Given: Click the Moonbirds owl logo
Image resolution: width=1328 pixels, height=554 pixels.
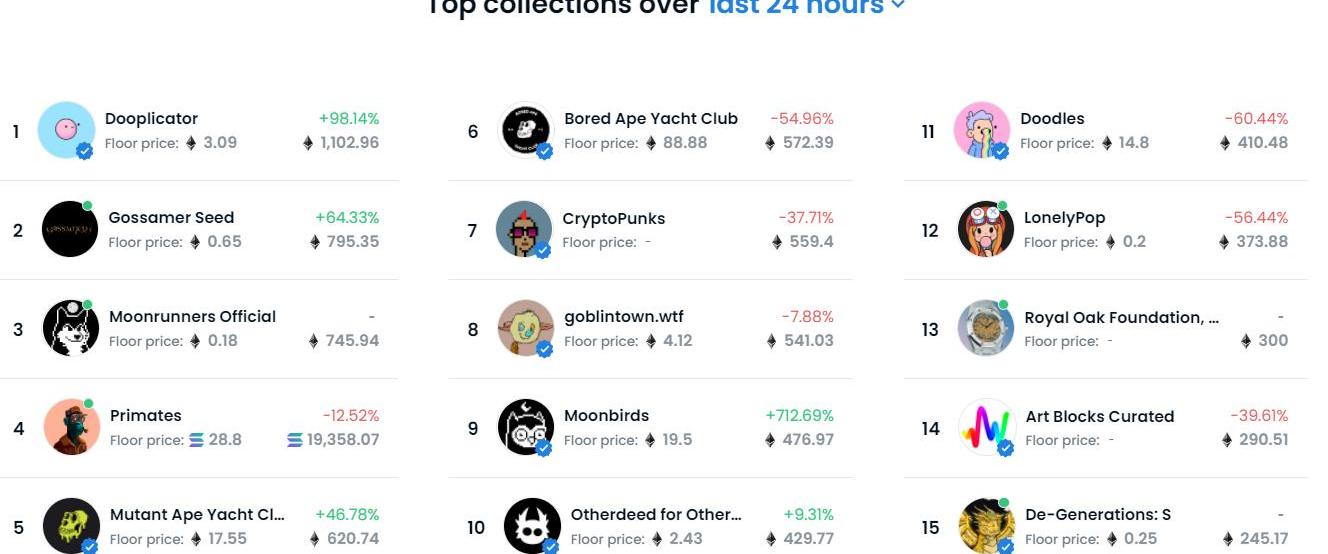Looking at the screenshot, I should [526, 427].
